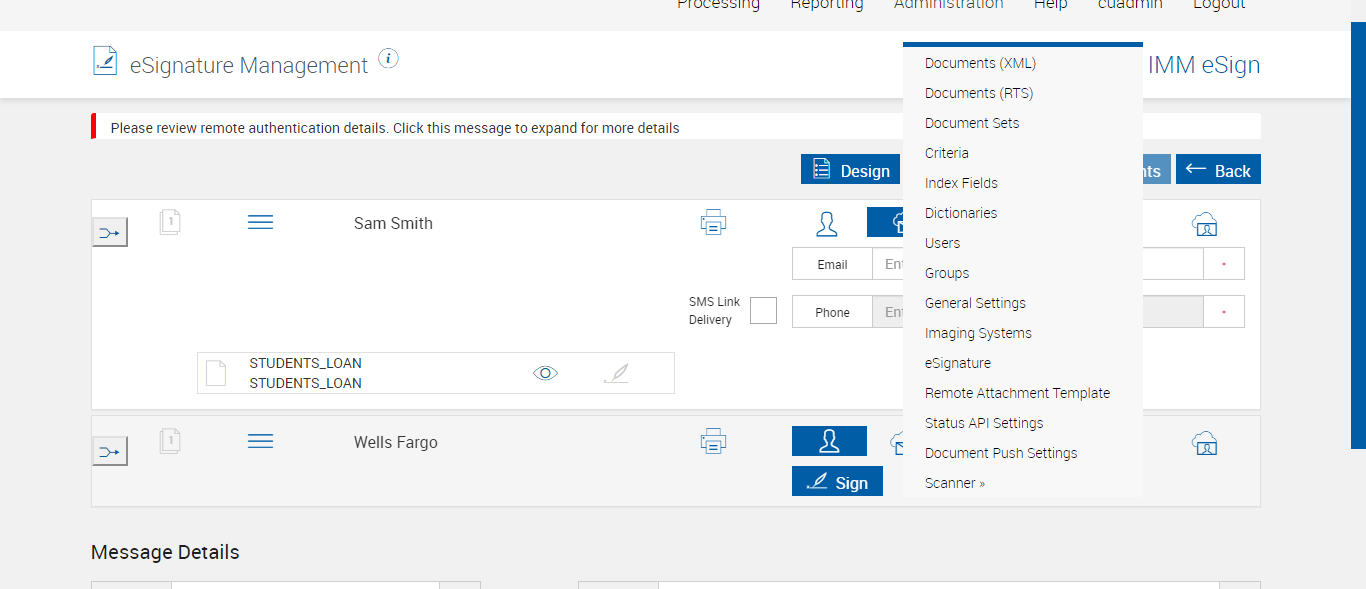Click the printer icon in Sam Smith row
Image resolution: width=1366 pixels, height=589 pixels.
tap(713, 222)
